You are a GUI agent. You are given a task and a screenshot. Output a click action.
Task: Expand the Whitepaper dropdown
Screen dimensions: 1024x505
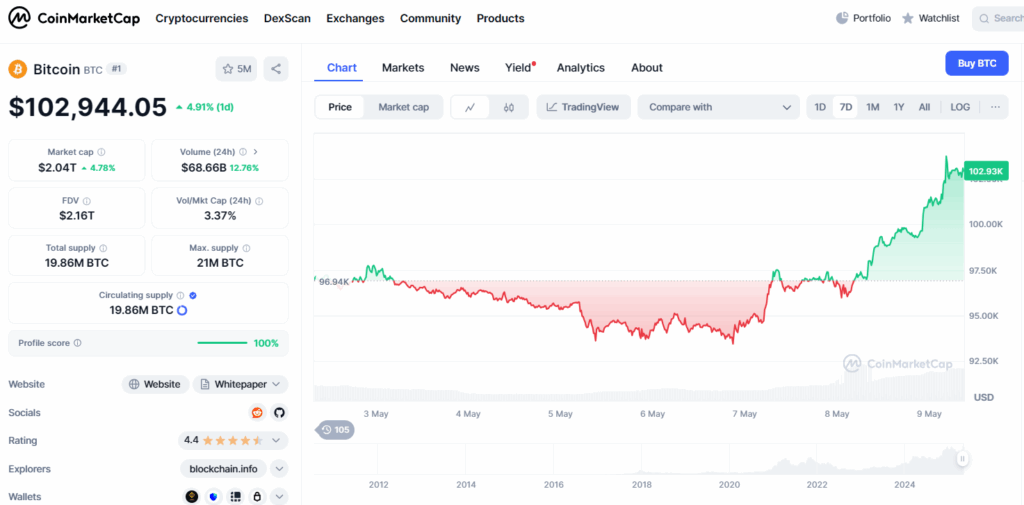[x=240, y=384]
